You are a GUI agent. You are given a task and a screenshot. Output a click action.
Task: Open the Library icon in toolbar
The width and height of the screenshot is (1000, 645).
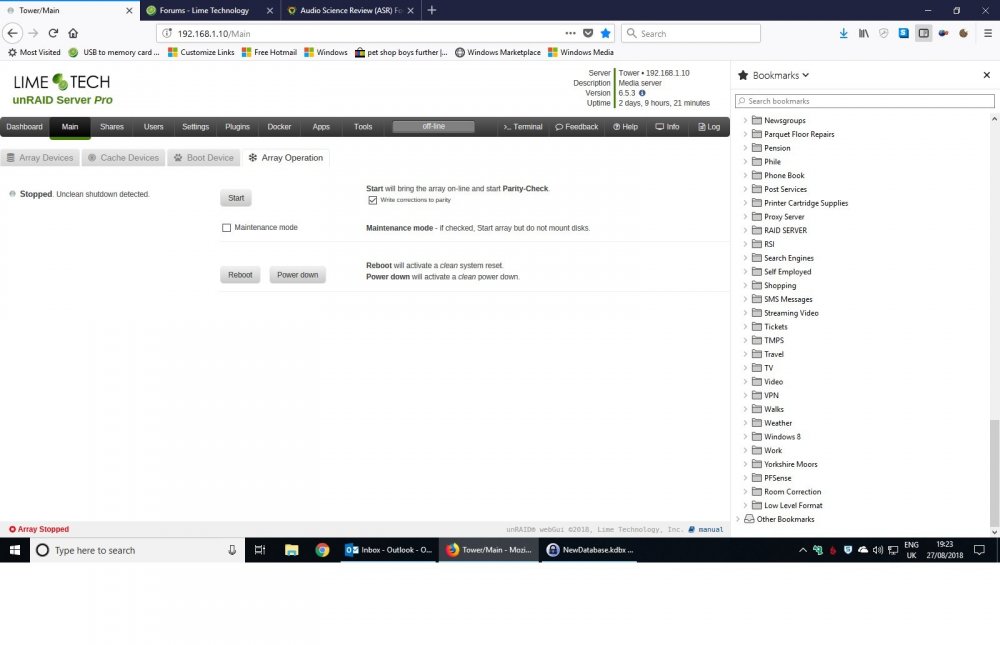[864, 33]
